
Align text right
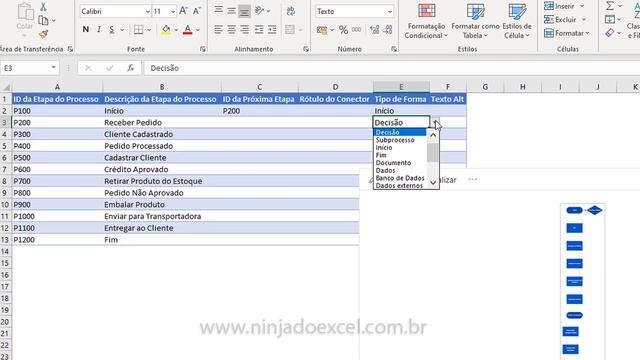pyautogui.click(x=244, y=29)
